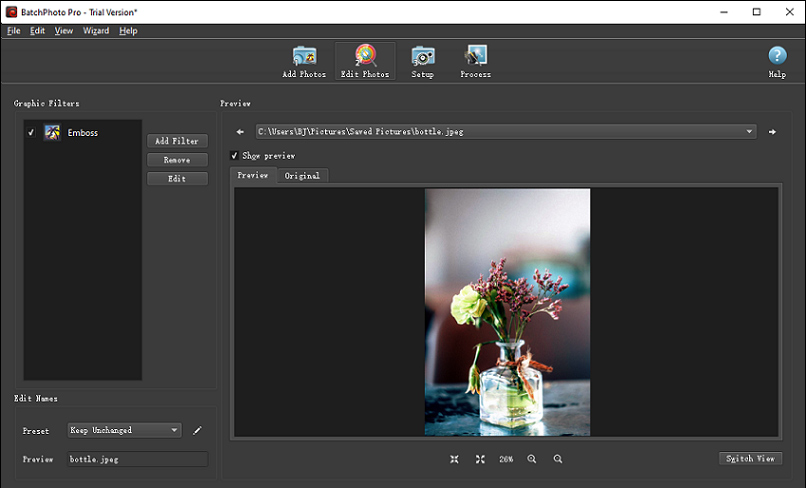Click the Remove filter button
This screenshot has width=806, height=488.
pos(177,160)
